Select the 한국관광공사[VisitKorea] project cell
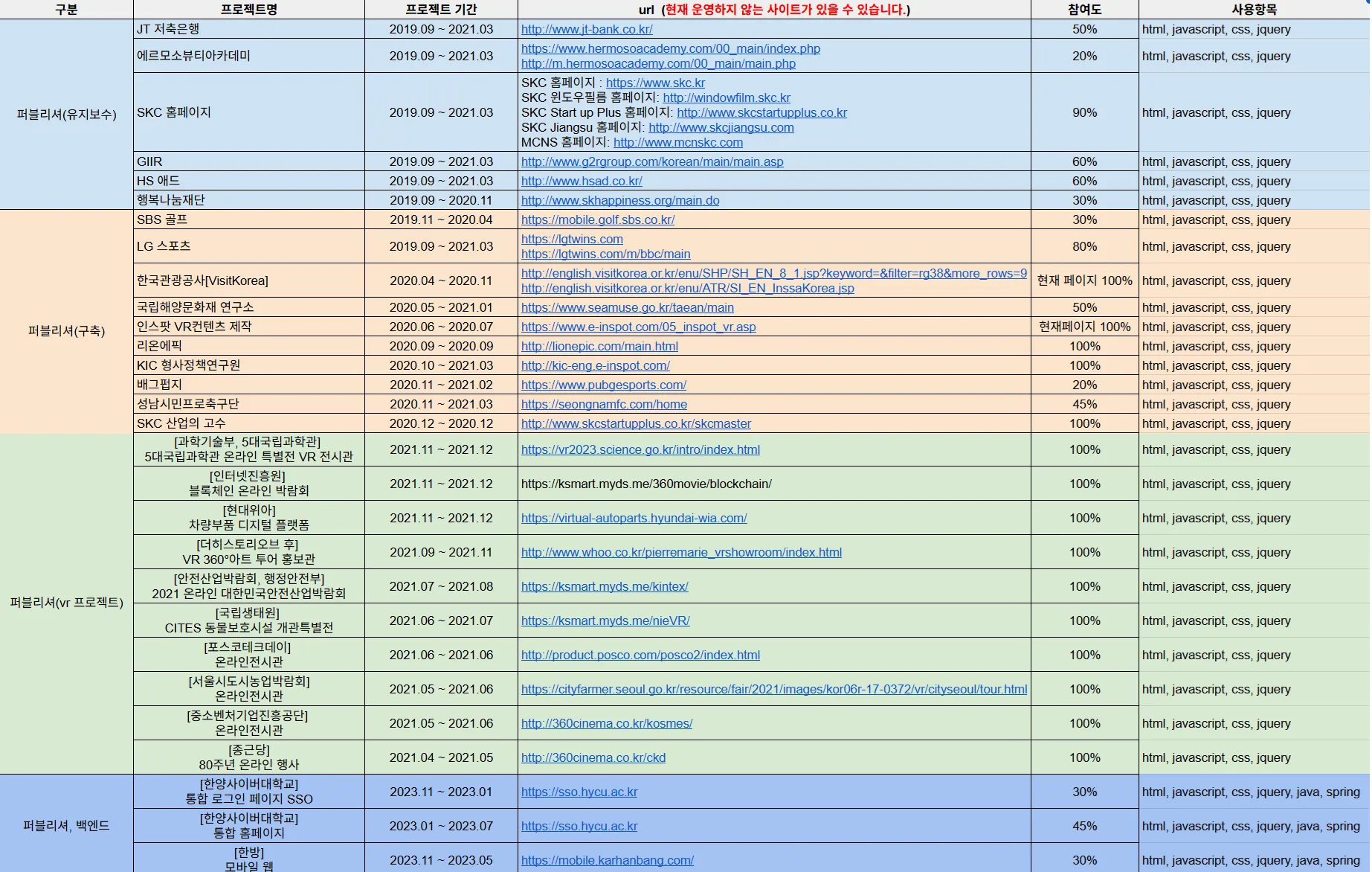The image size is (1372, 872). click(249, 280)
